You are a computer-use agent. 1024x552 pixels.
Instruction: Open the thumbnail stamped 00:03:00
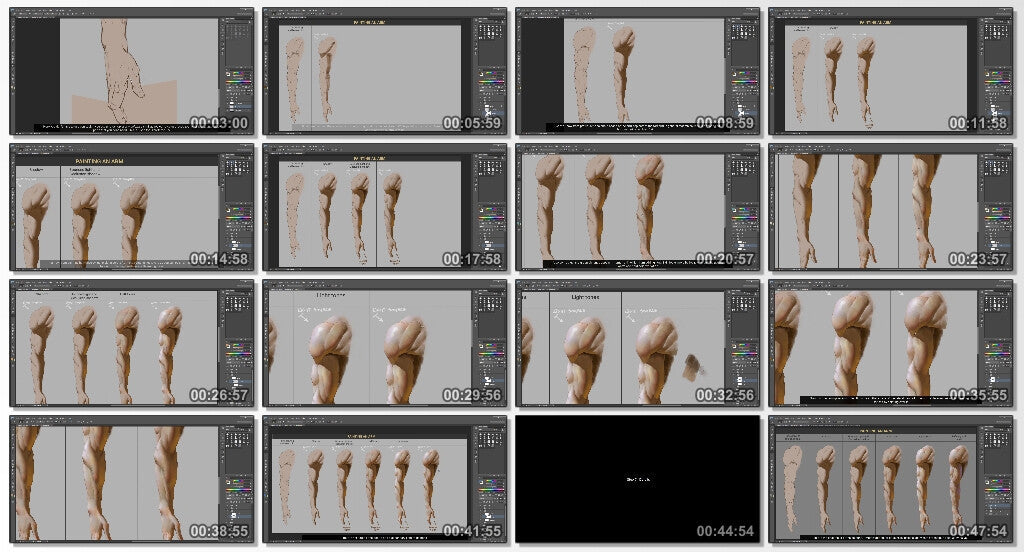(132, 71)
